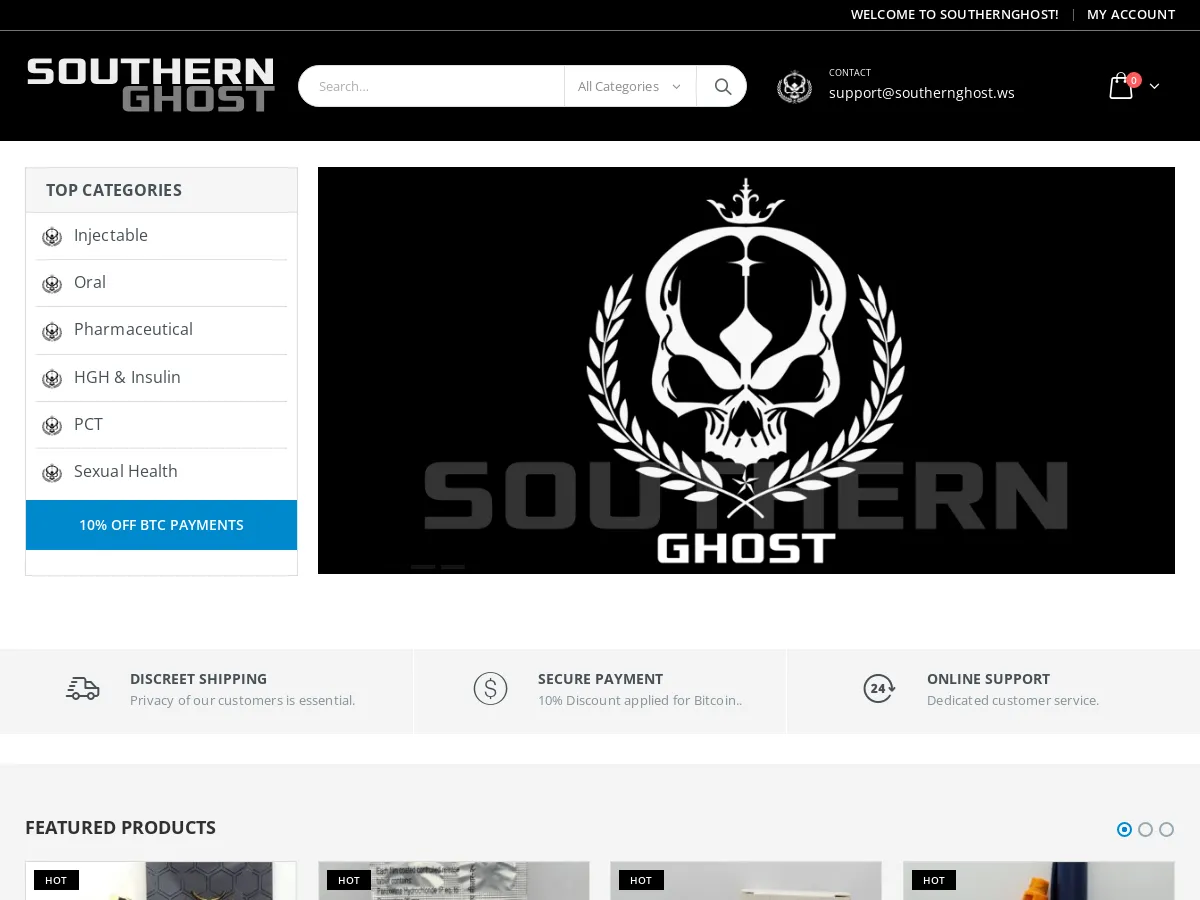Expand the cart dropdown chevron

pyautogui.click(x=1154, y=86)
